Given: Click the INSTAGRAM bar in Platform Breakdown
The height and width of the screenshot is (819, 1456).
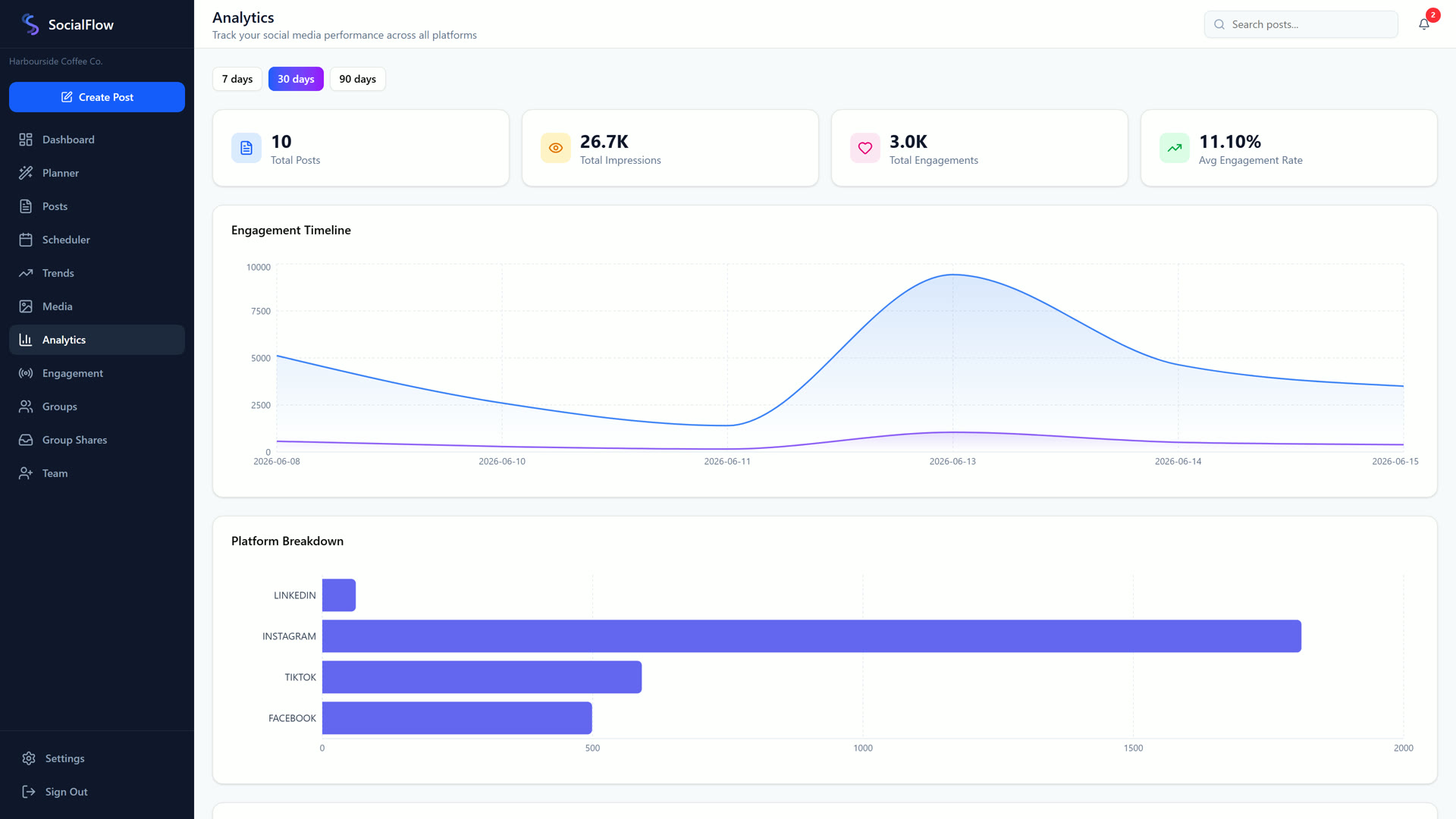Looking at the screenshot, I should pos(811,636).
